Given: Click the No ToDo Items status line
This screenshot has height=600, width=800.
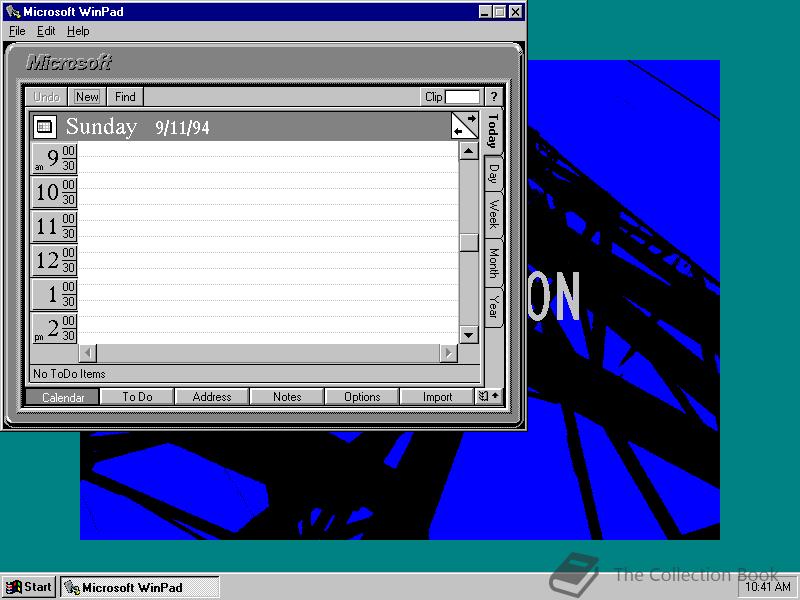Looking at the screenshot, I should pos(255,374).
